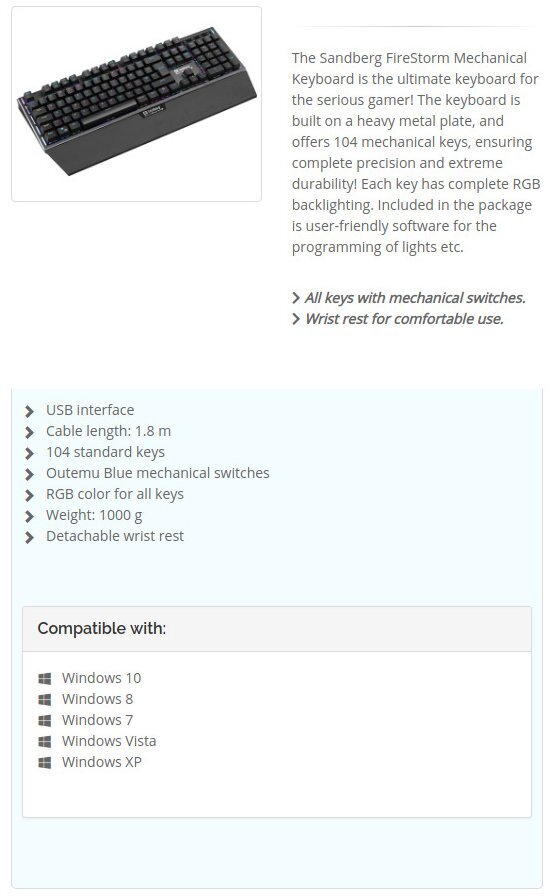This screenshot has height=896, width=549.
Task: Select 'All keys with mechanical switches' text
Action: pyautogui.click(x=415, y=298)
